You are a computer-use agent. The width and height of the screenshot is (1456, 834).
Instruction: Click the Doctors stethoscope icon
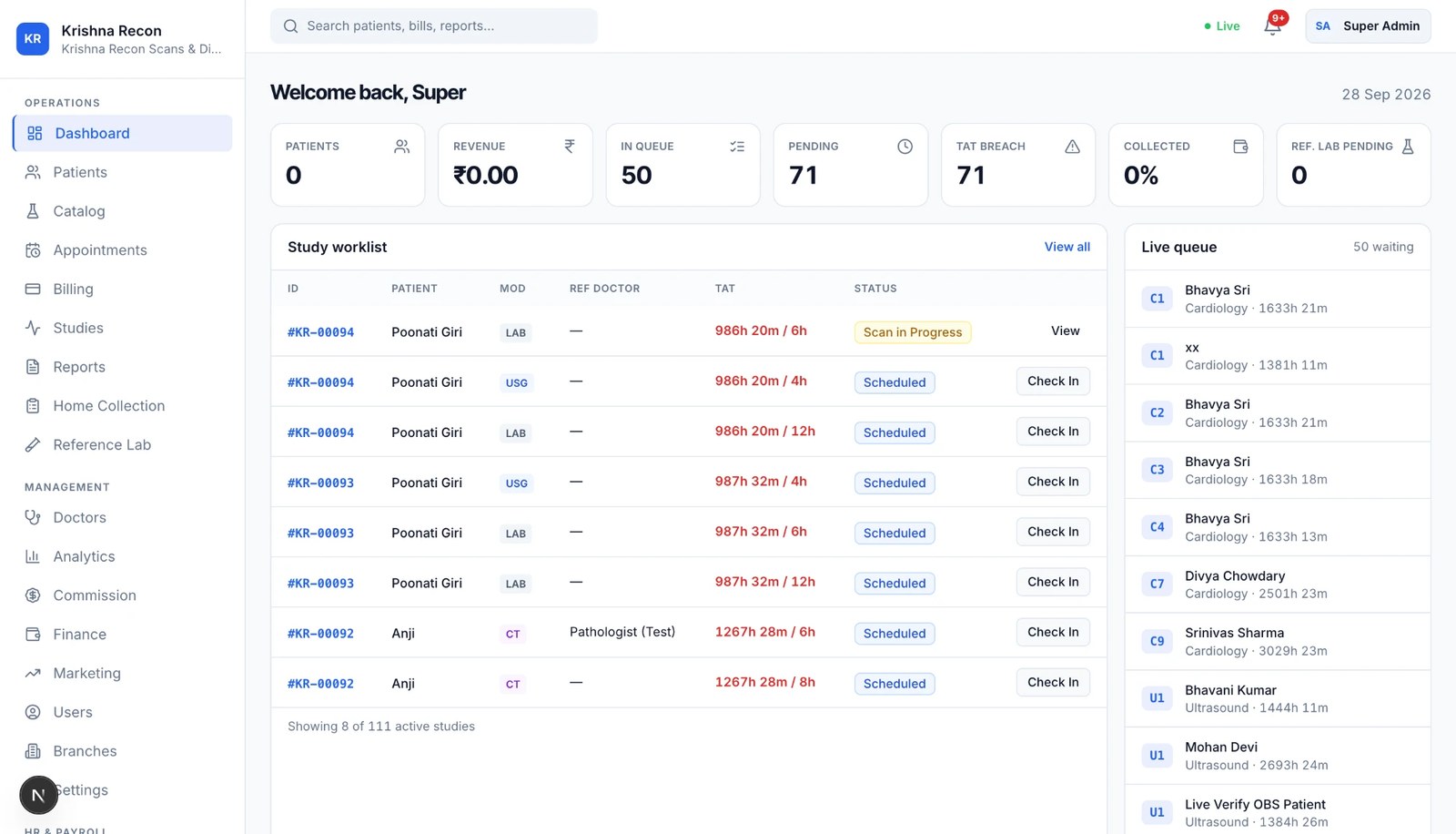coord(33,517)
